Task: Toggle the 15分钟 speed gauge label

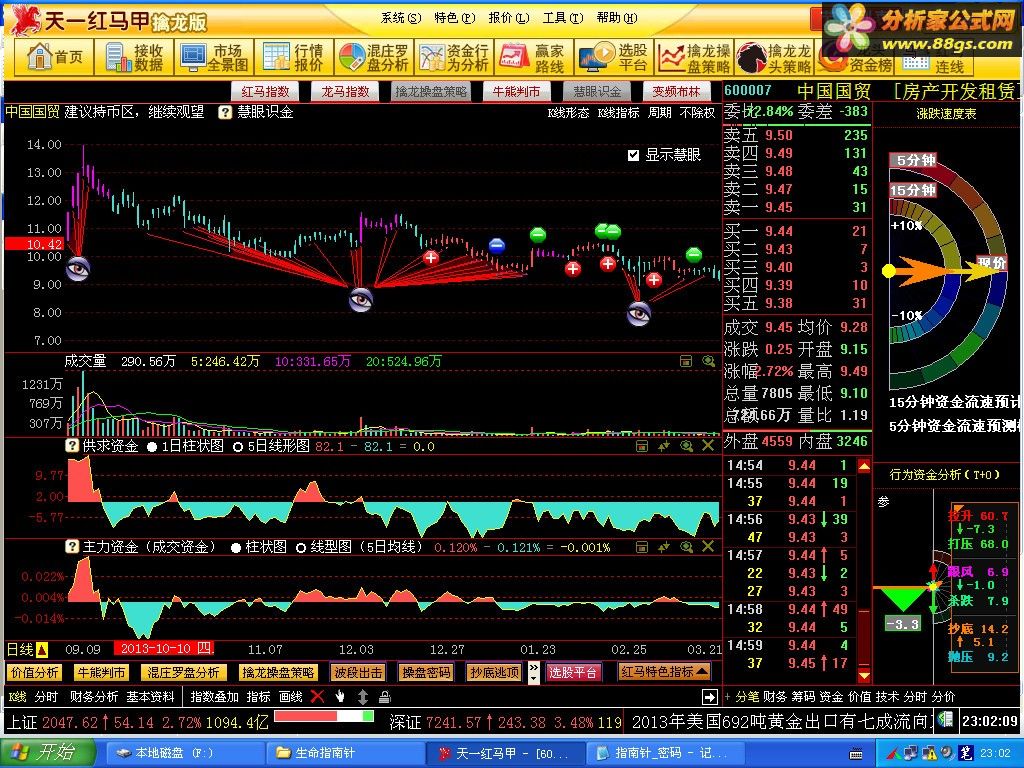Action: (x=914, y=190)
